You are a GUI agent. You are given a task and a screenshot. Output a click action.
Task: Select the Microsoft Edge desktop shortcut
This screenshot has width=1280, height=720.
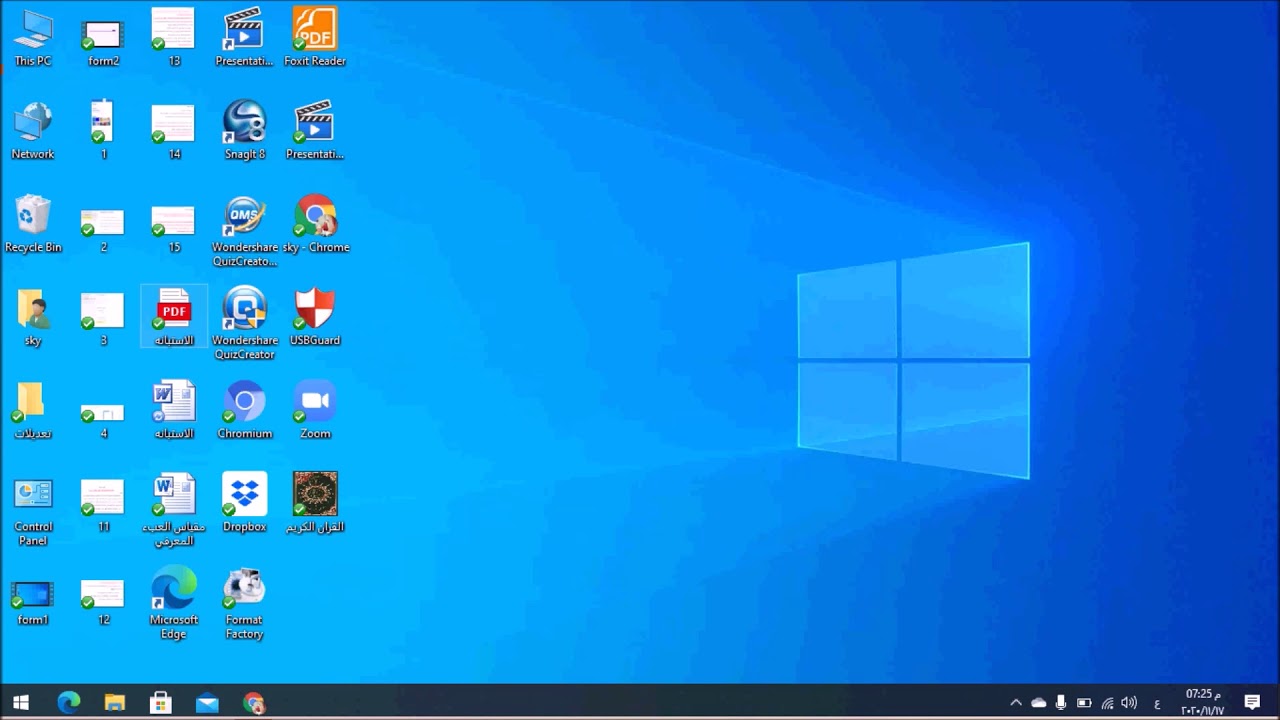174,603
